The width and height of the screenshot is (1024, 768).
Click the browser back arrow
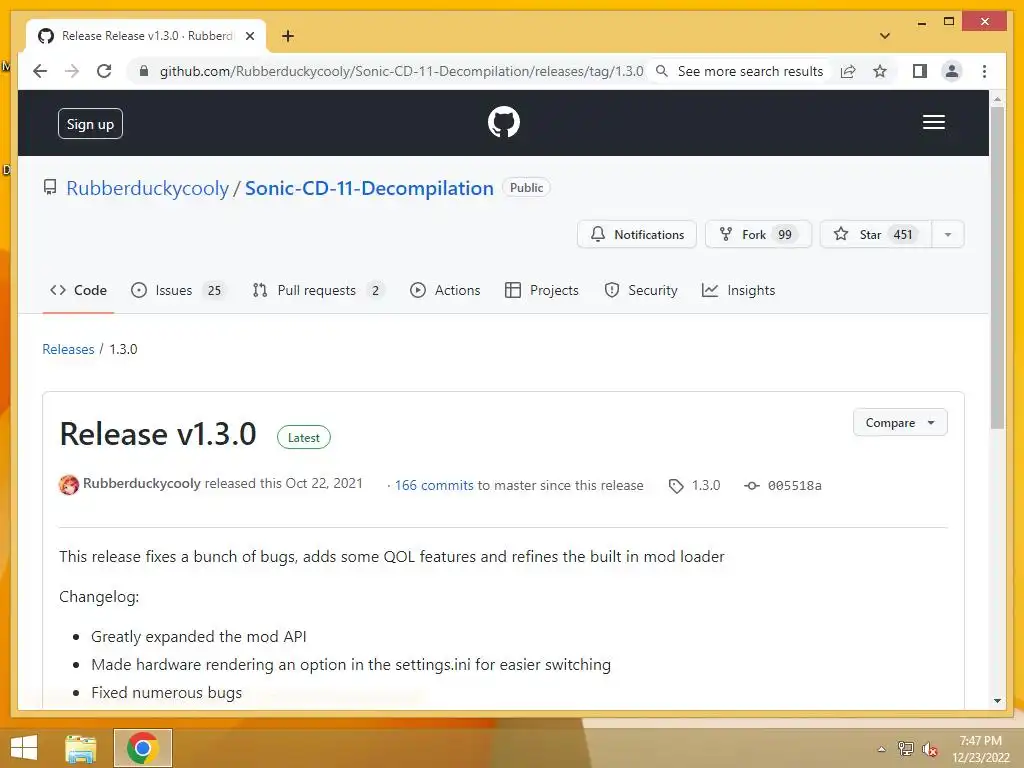[40, 71]
